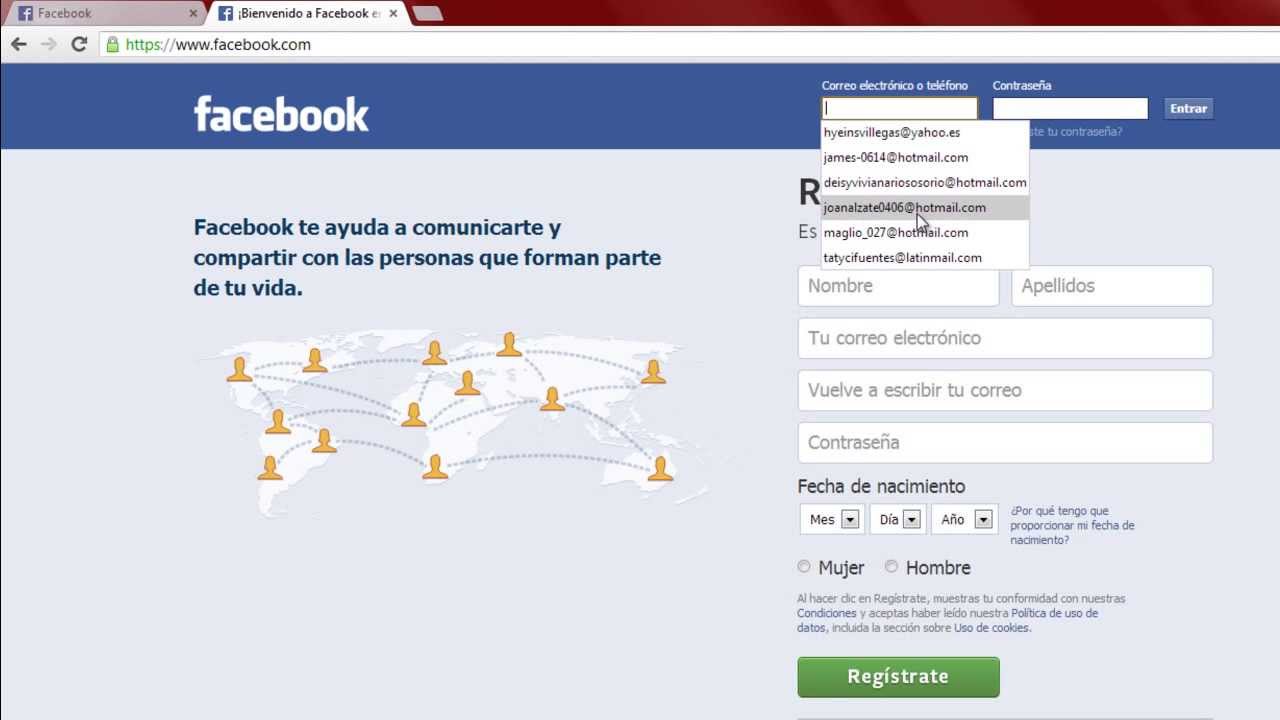This screenshot has width=1280, height=720.
Task: Click the 'Fecha de nacimiento' label
Action: (x=881, y=486)
